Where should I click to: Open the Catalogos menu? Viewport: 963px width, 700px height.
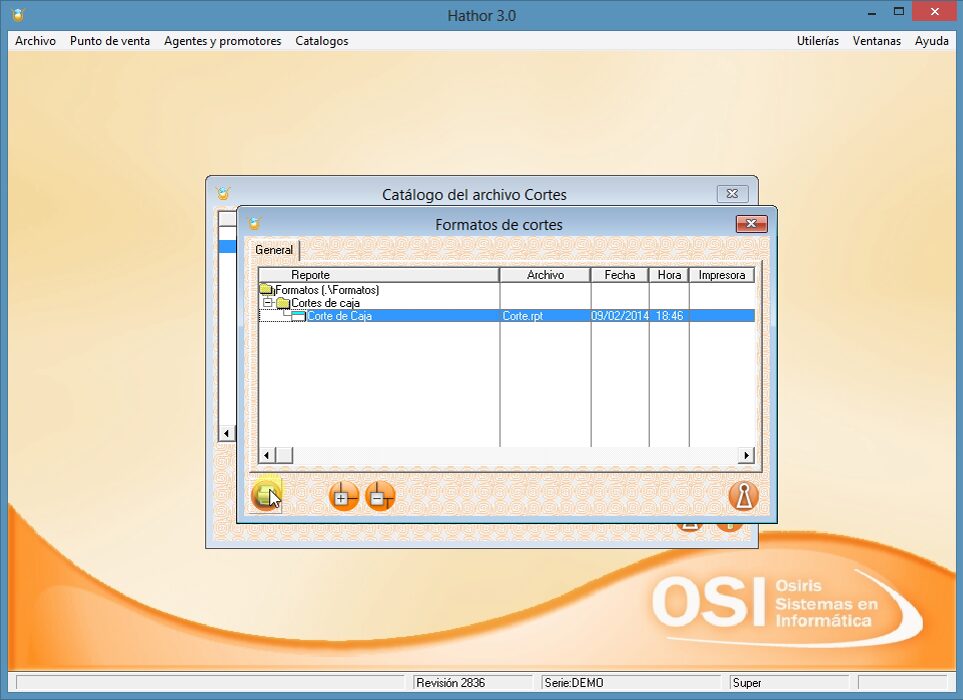[322, 41]
